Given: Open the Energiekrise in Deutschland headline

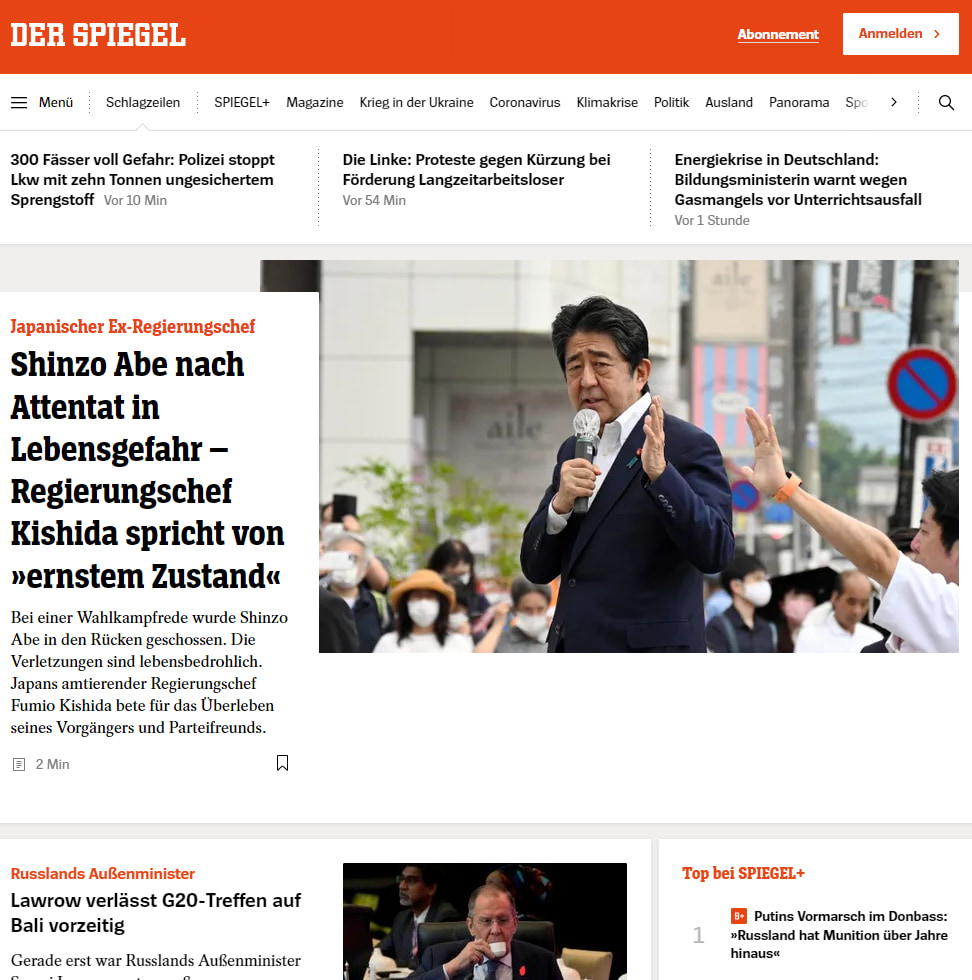Looking at the screenshot, I should 798,179.
